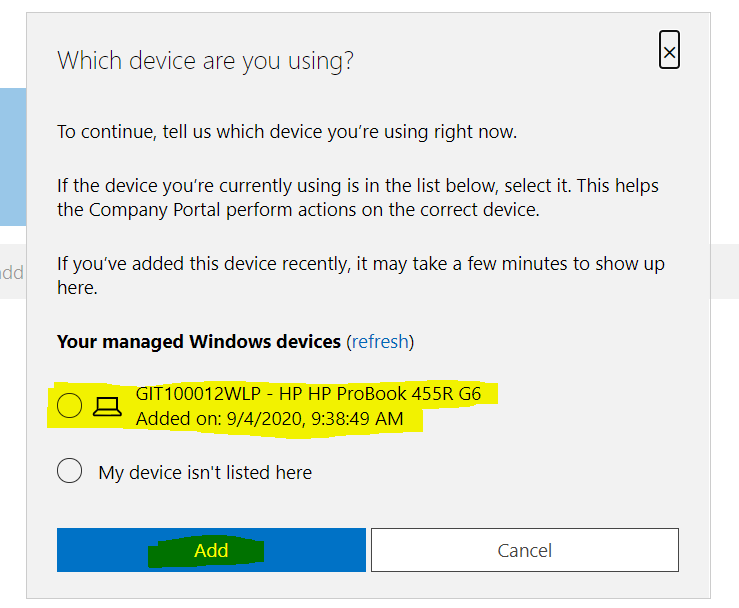Click the "If you've added this device recently" paragraph
This screenshot has width=739, height=608.
tap(360, 264)
